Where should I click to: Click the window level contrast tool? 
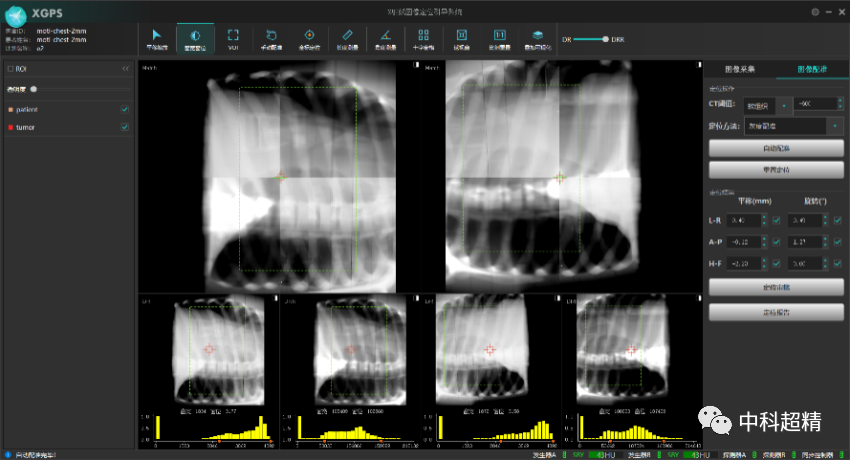[195, 37]
